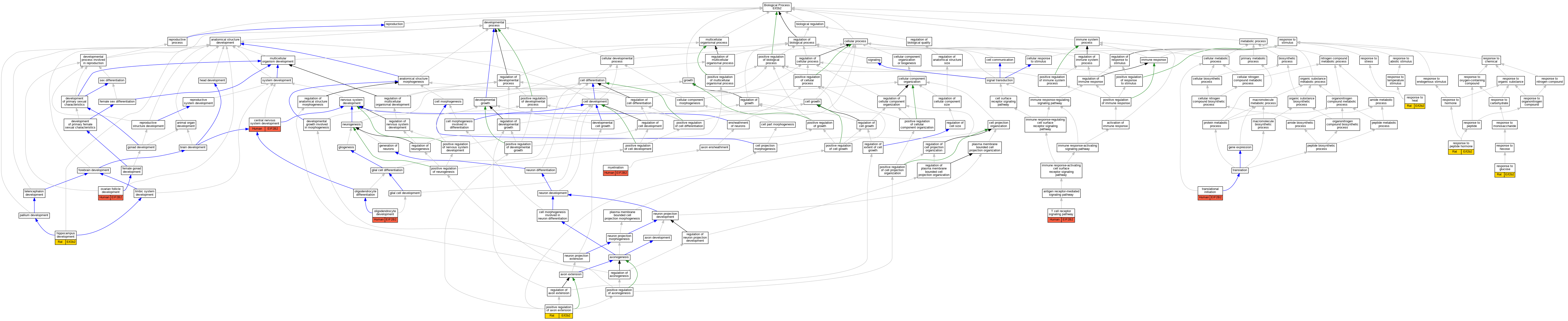Viewport: 1568px width, 321px height.
Task: Select the 'axon development' node
Action: point(657,238)
